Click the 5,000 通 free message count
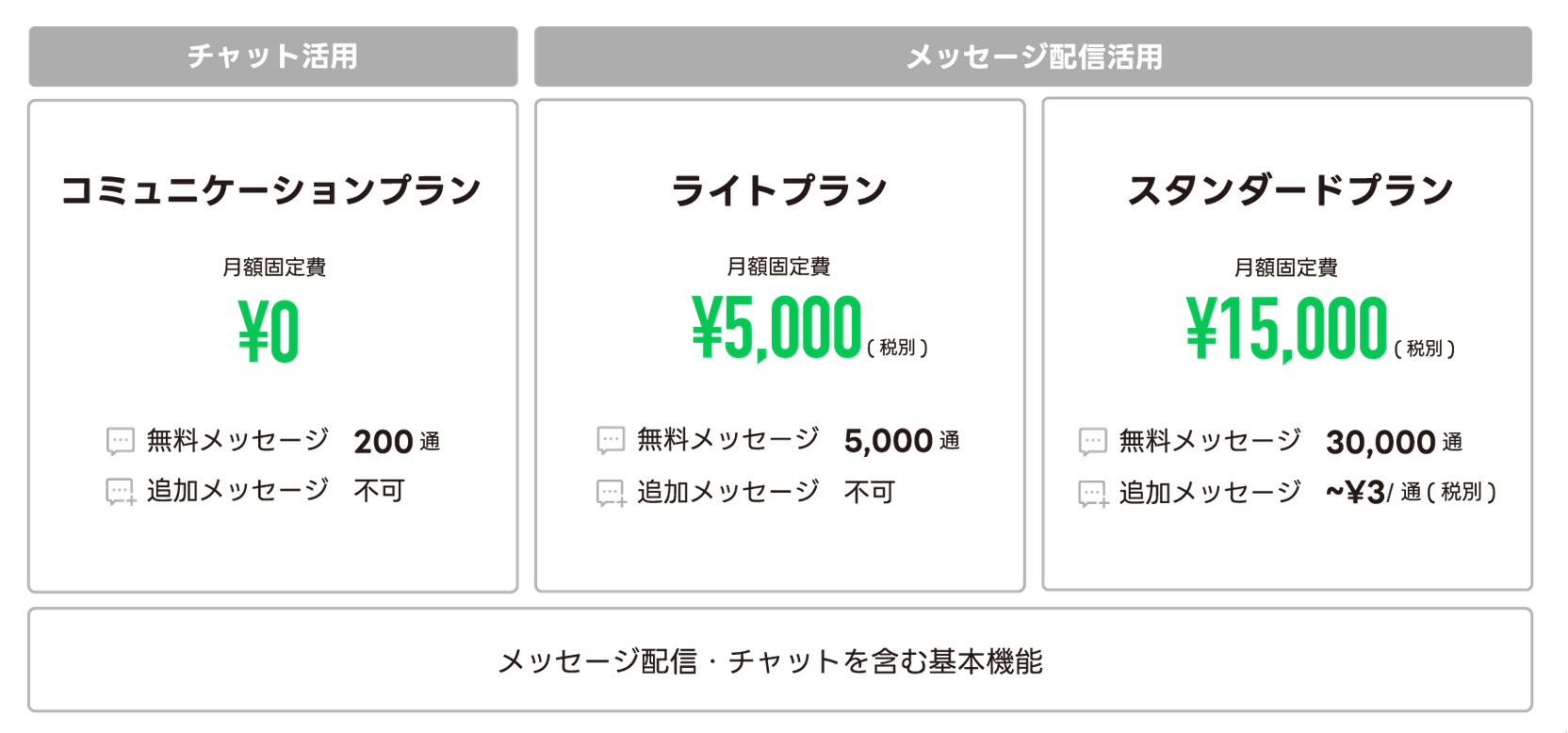Image resolution: width=1568 pixels, height=733 pixels. tap(902, 441)
